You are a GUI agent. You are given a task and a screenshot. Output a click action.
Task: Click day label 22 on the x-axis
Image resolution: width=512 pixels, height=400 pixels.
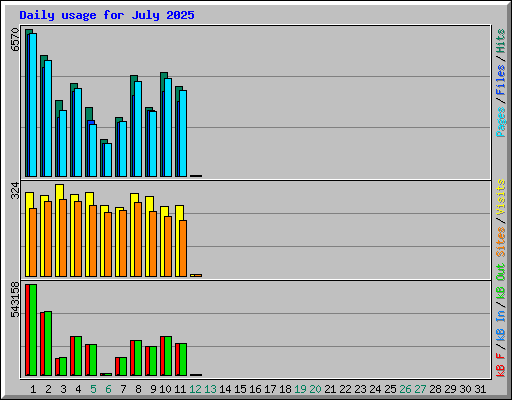[345, 389]
